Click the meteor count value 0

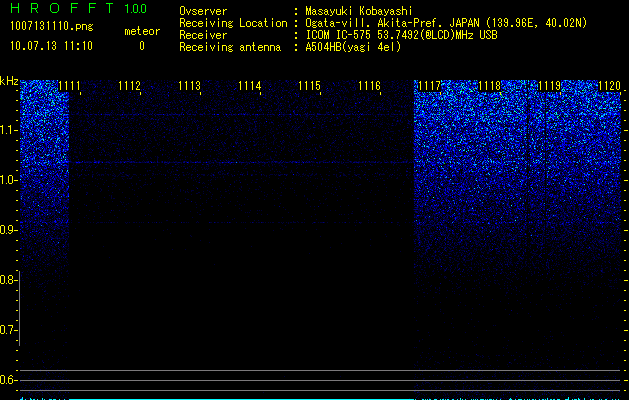point(142,46)
